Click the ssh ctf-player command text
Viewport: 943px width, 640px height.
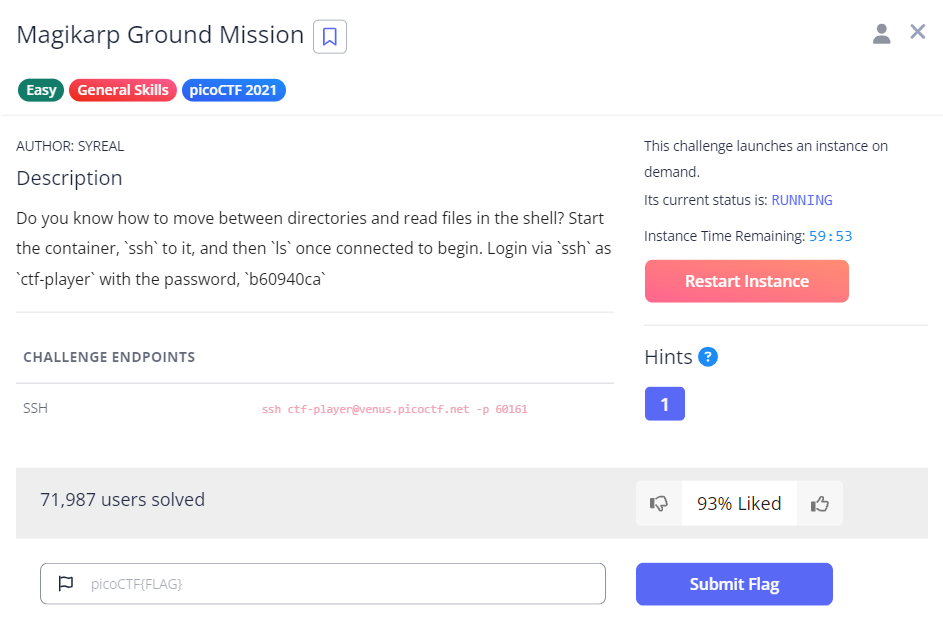coord(394,410)
